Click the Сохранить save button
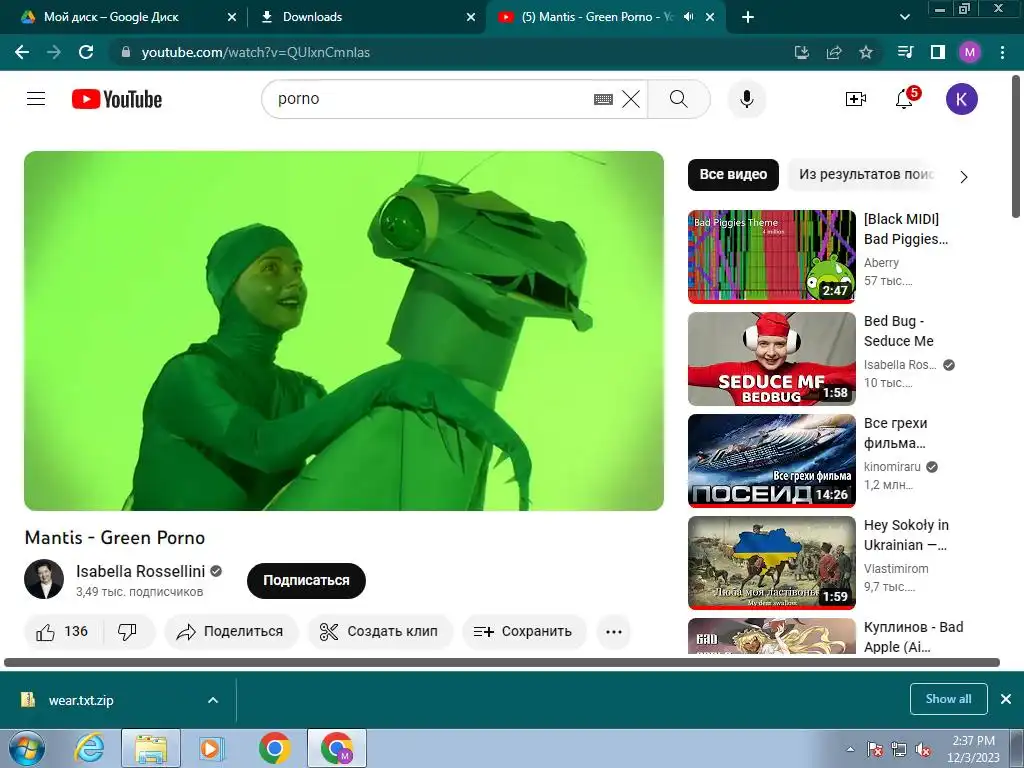 click(524, 632)
